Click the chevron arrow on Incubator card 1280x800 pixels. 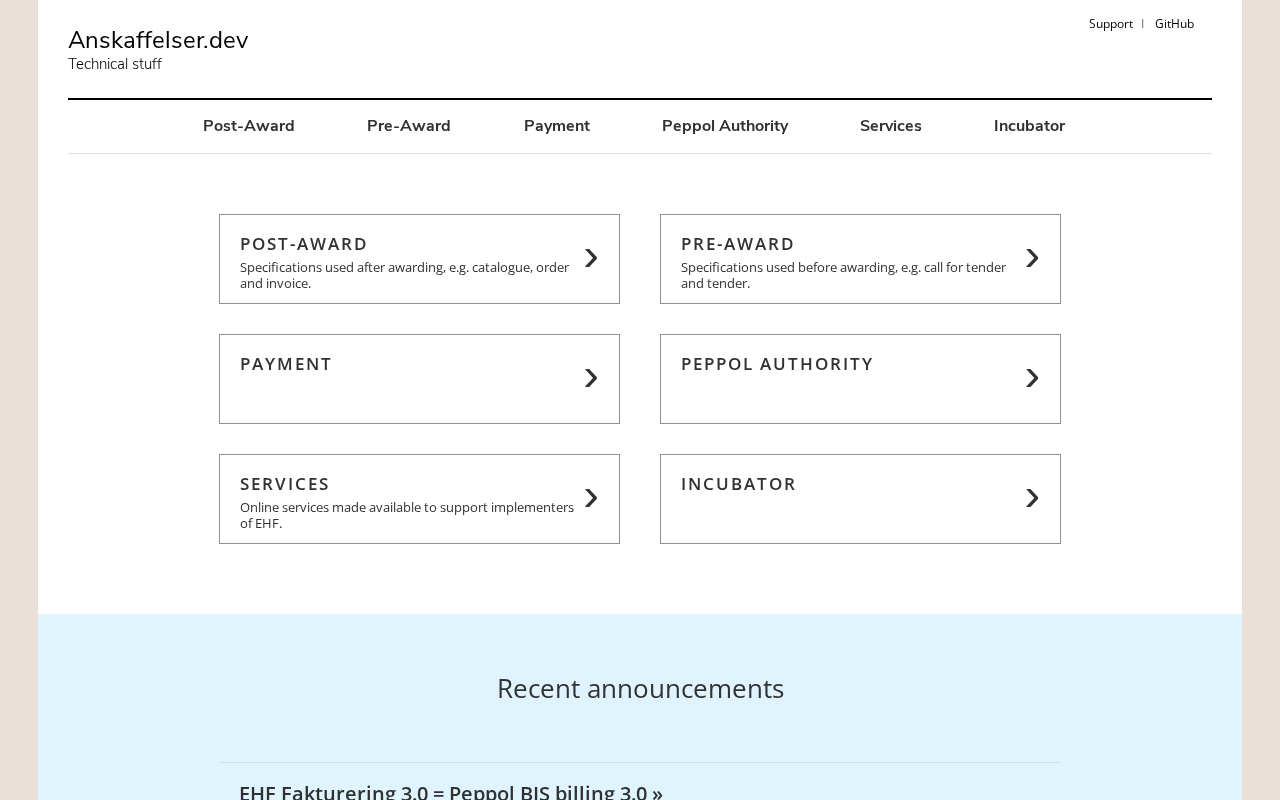1032,499
